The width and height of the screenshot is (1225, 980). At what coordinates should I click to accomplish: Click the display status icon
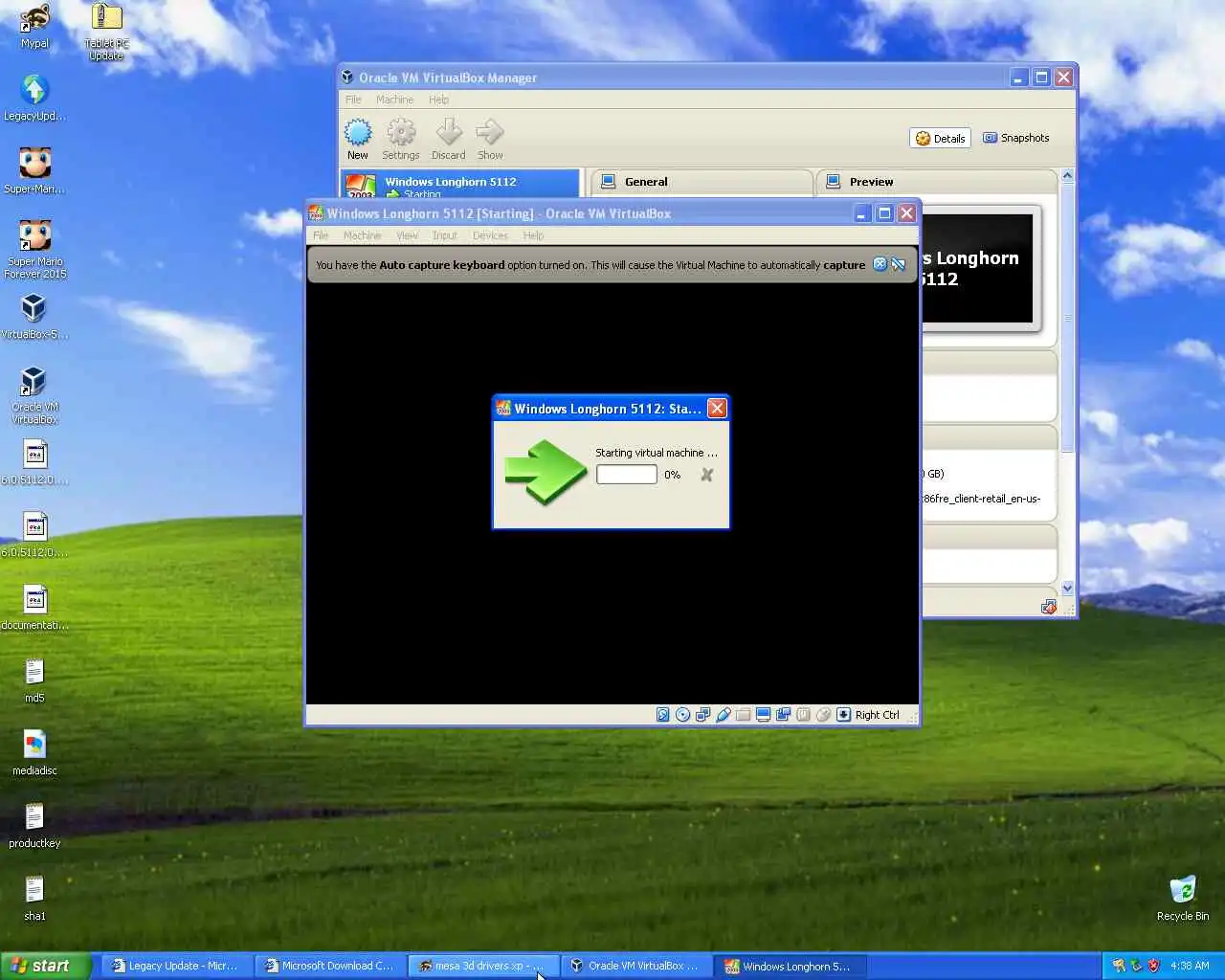pos(763,715)
